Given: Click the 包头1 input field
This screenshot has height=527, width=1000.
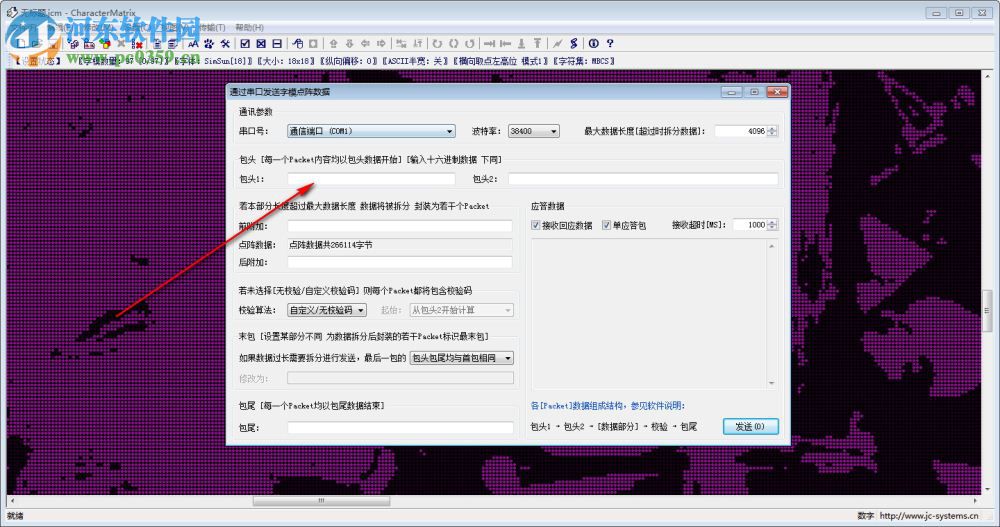Looking at the screenshot, I should [x=371, y=179].
